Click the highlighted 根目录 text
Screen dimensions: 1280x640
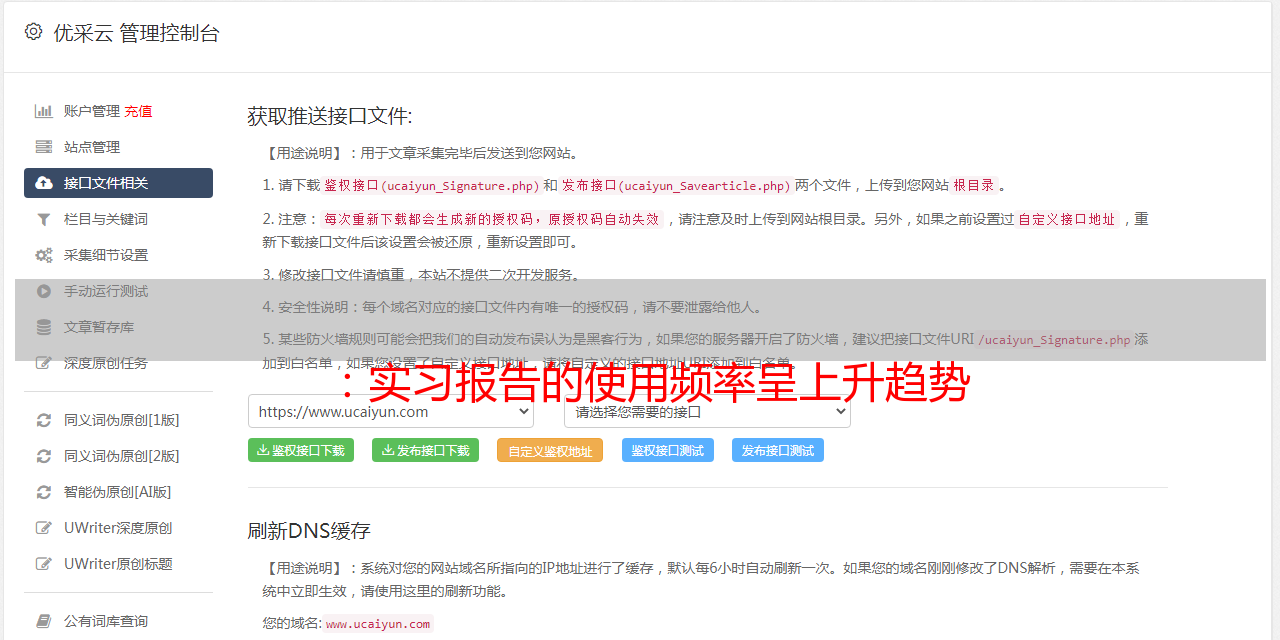coord(974,186)
